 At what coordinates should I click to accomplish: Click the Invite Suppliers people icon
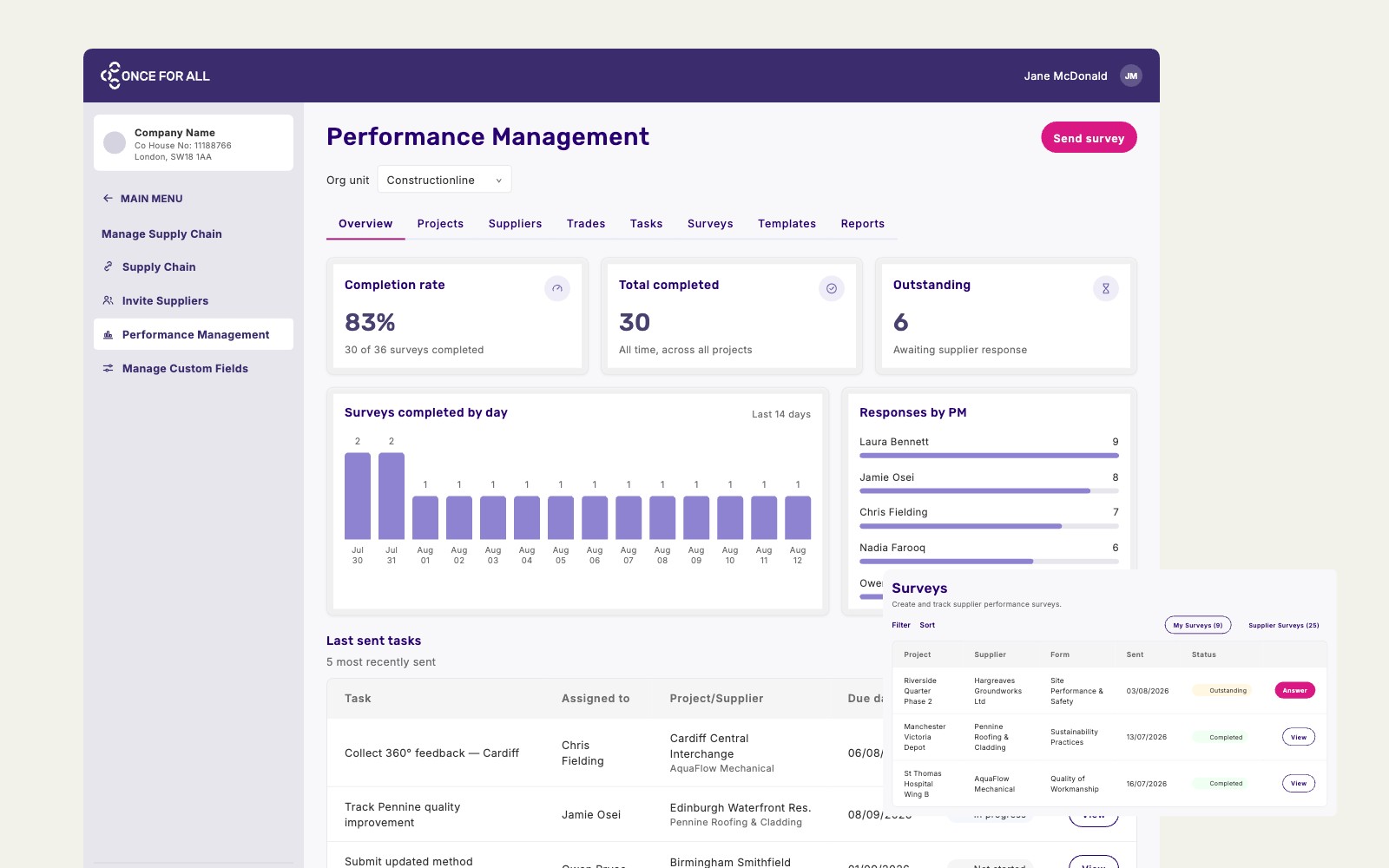coord(108,300)
